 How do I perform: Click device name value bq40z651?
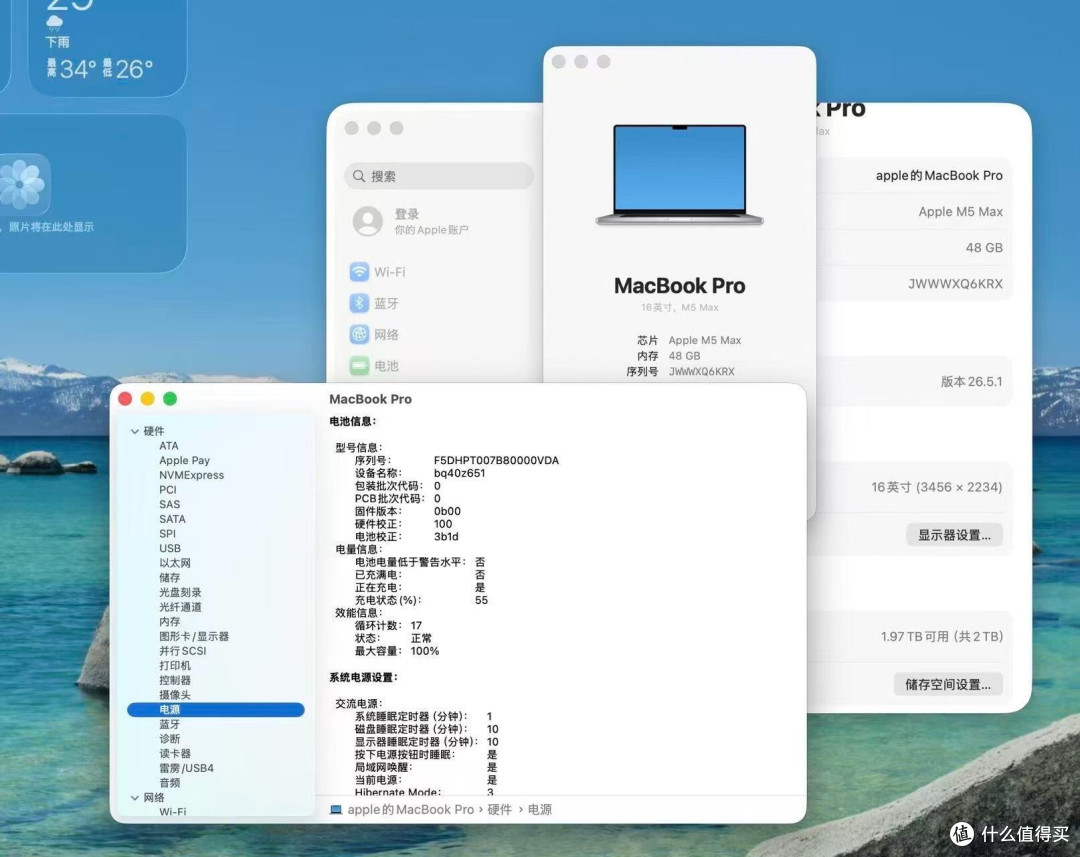click(x=459, y=473)
